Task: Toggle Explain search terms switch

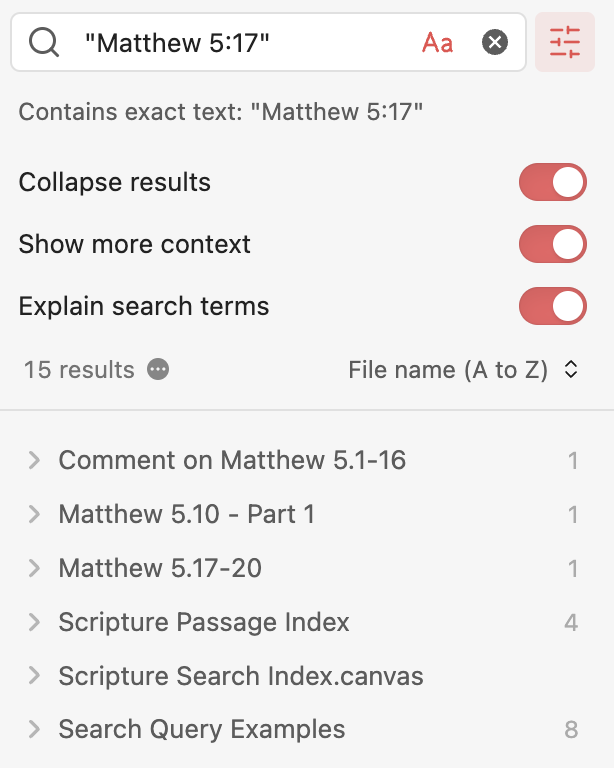Action: 552,306
